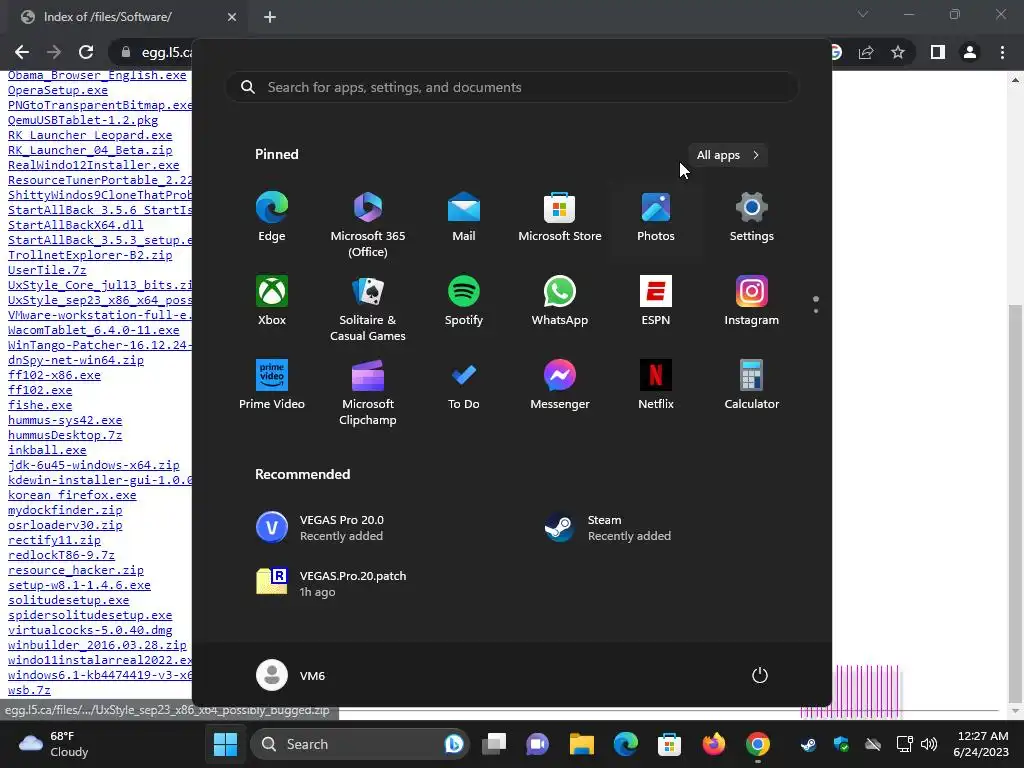Expand the All apps list
1024x768 pixels.
click(x=728, y=155)
